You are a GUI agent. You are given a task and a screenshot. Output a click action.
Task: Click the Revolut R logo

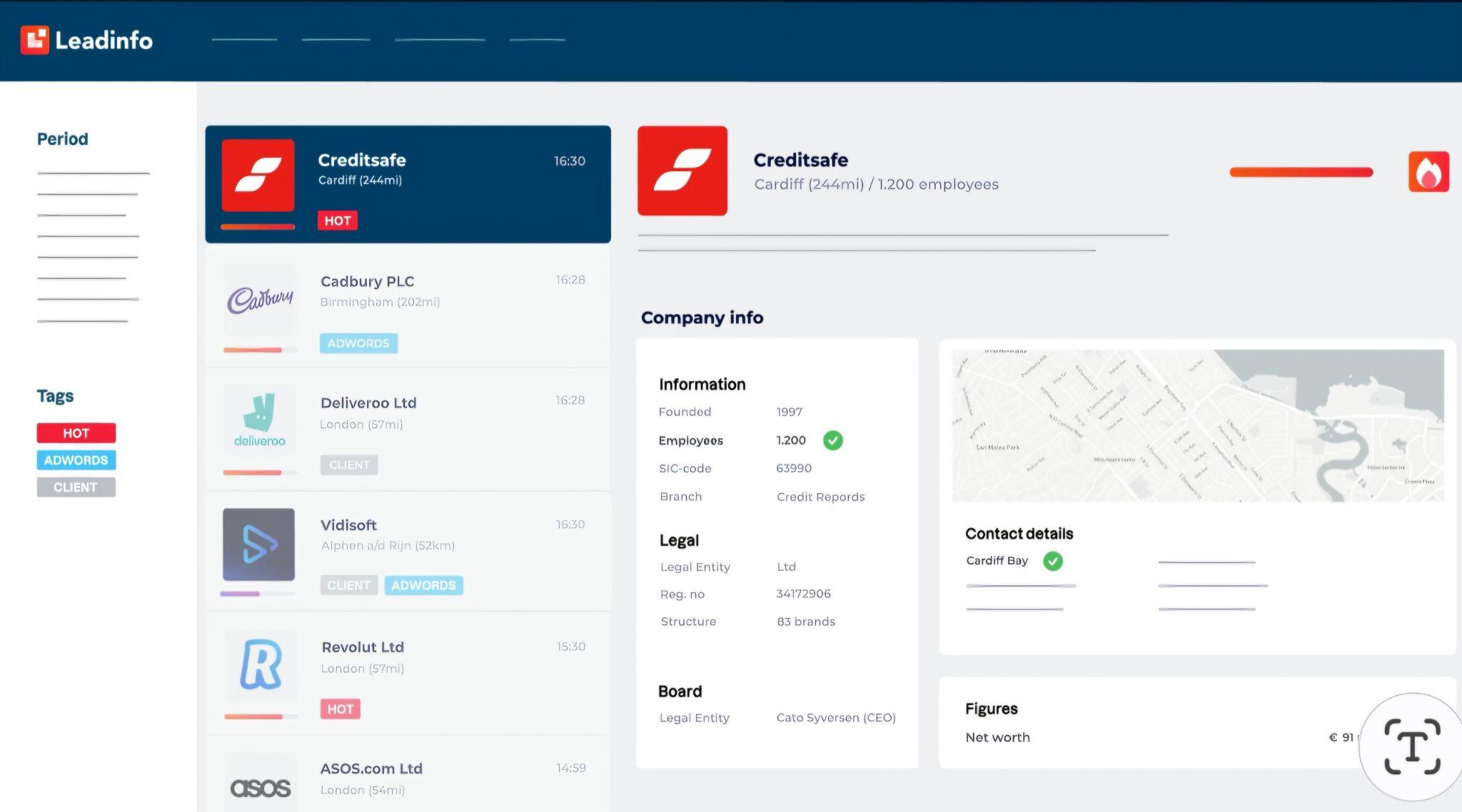261,665
